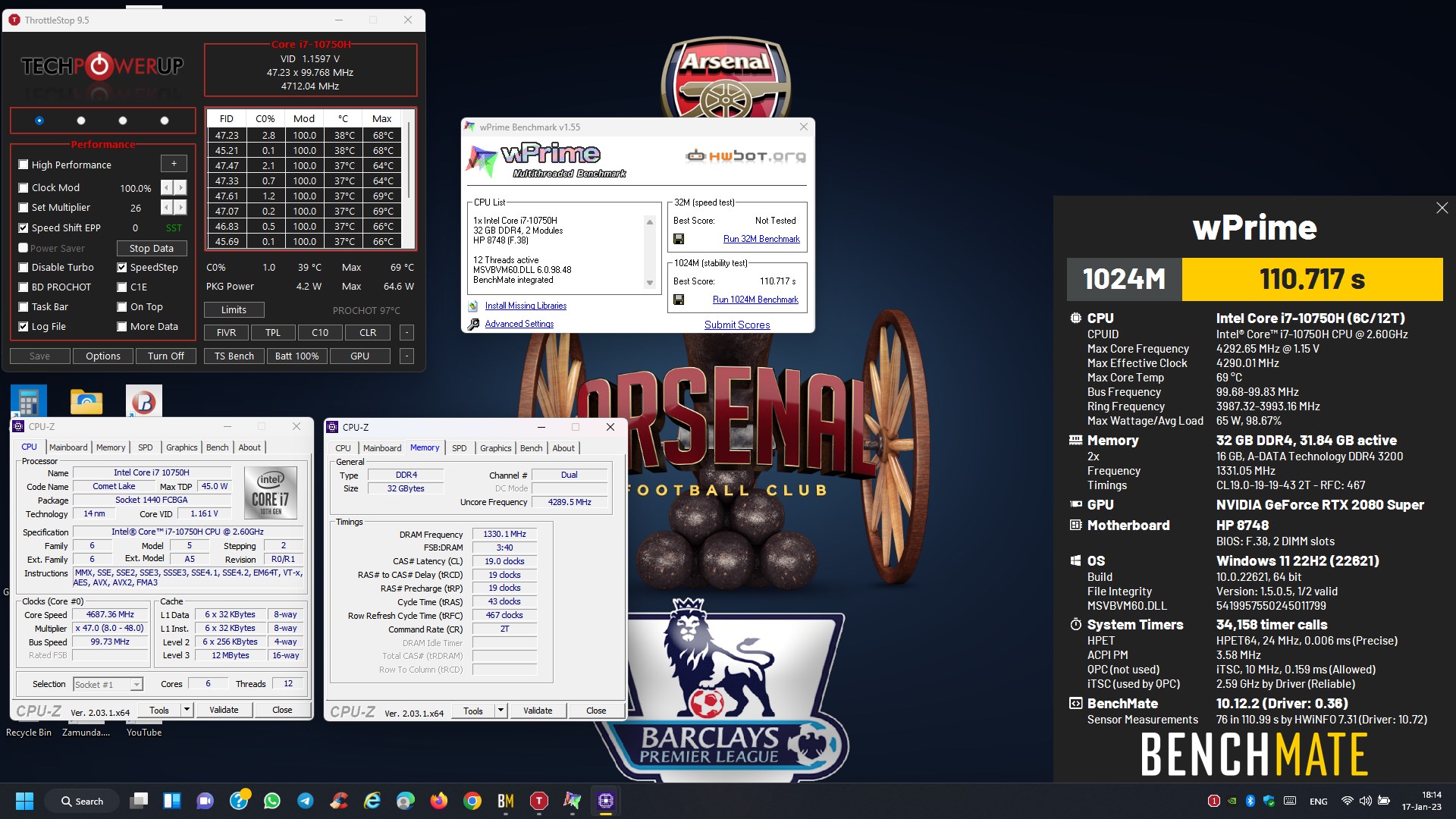Open the Graphics tab in the CPU-tab CPU-Z window

[182, 447]
